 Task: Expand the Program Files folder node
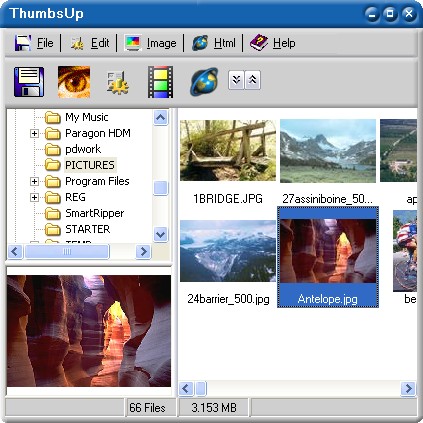[x=34, y=182]
